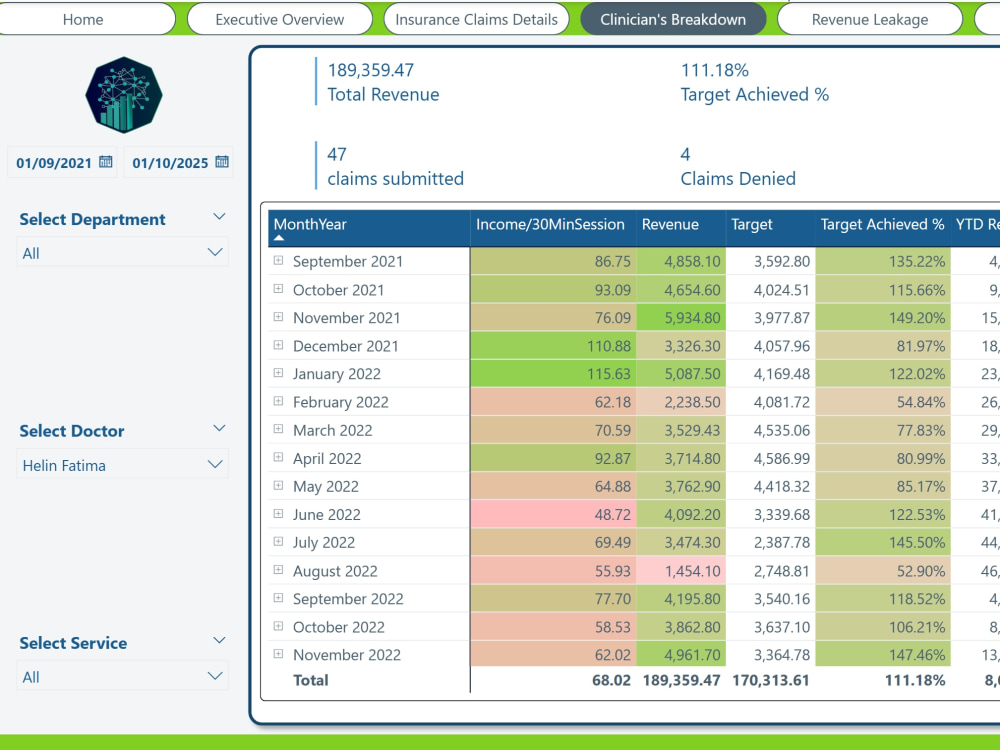This screenshot has height=750, width=1000.
Task: Open the Department dropdown showing All
Action: [122, 253]
